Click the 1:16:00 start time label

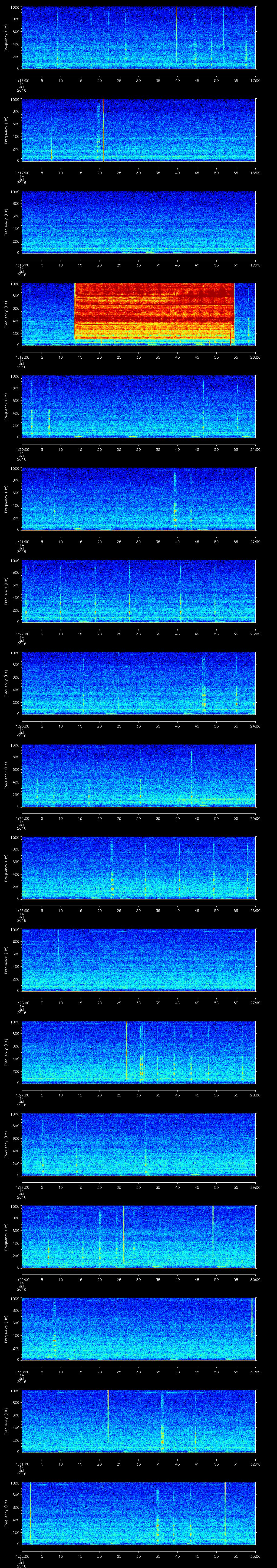22,80
